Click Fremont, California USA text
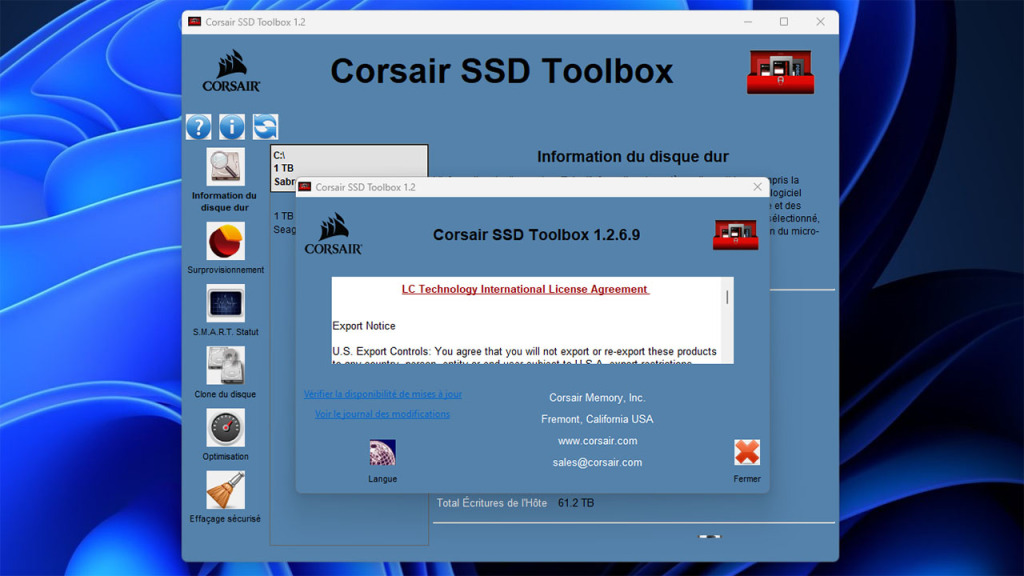This screenshot has height=576, width=1024. 597,419
